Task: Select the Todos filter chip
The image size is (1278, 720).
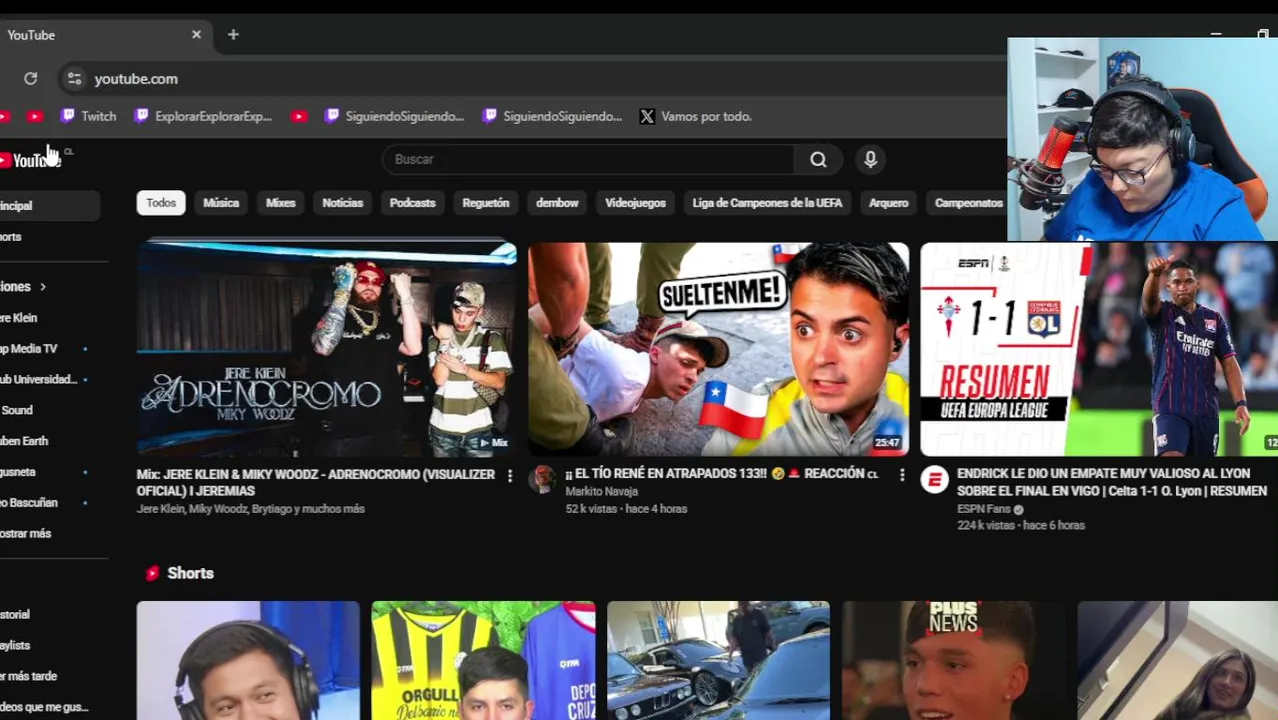Action: pos(161,202)
